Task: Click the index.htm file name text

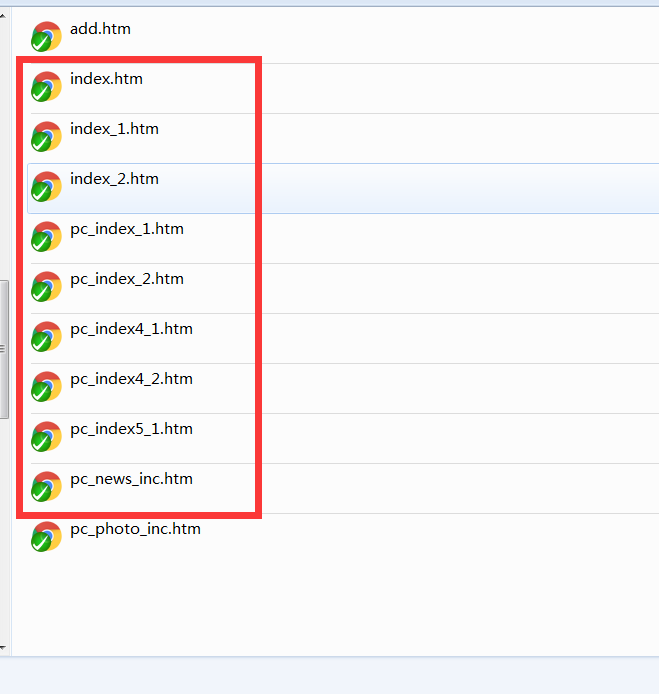Action: pyautogui.click(x=106, y=79)
